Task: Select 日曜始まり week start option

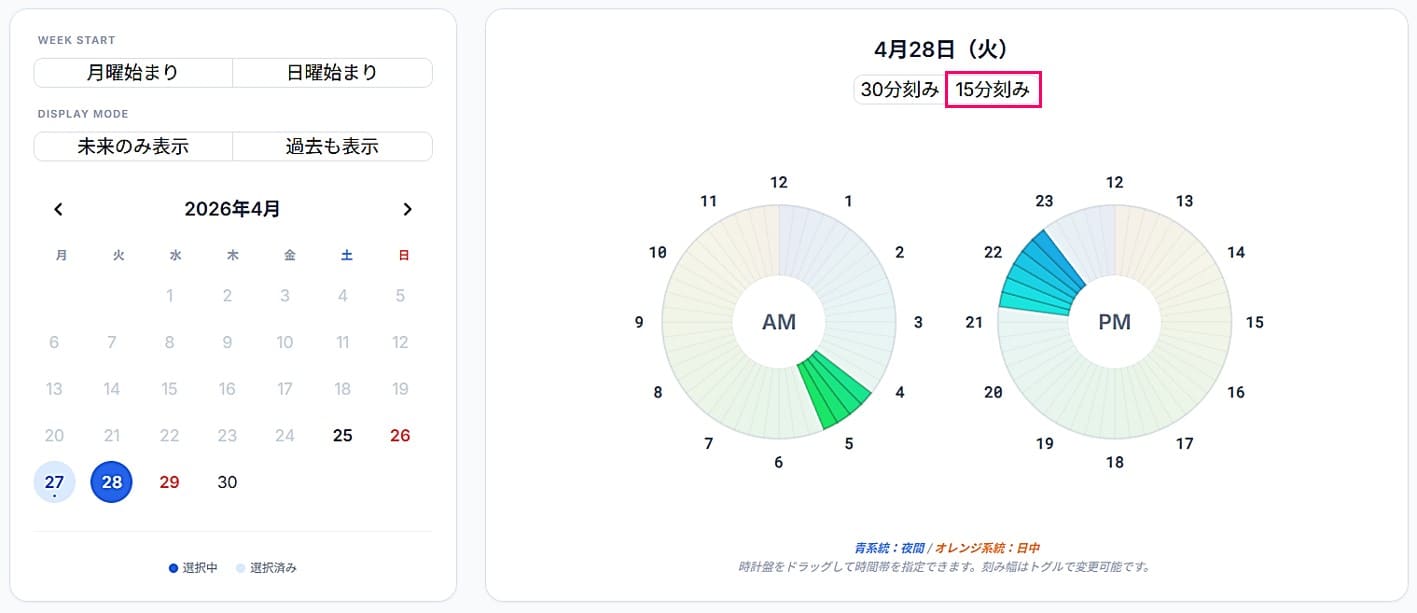Action: (332, 73)
